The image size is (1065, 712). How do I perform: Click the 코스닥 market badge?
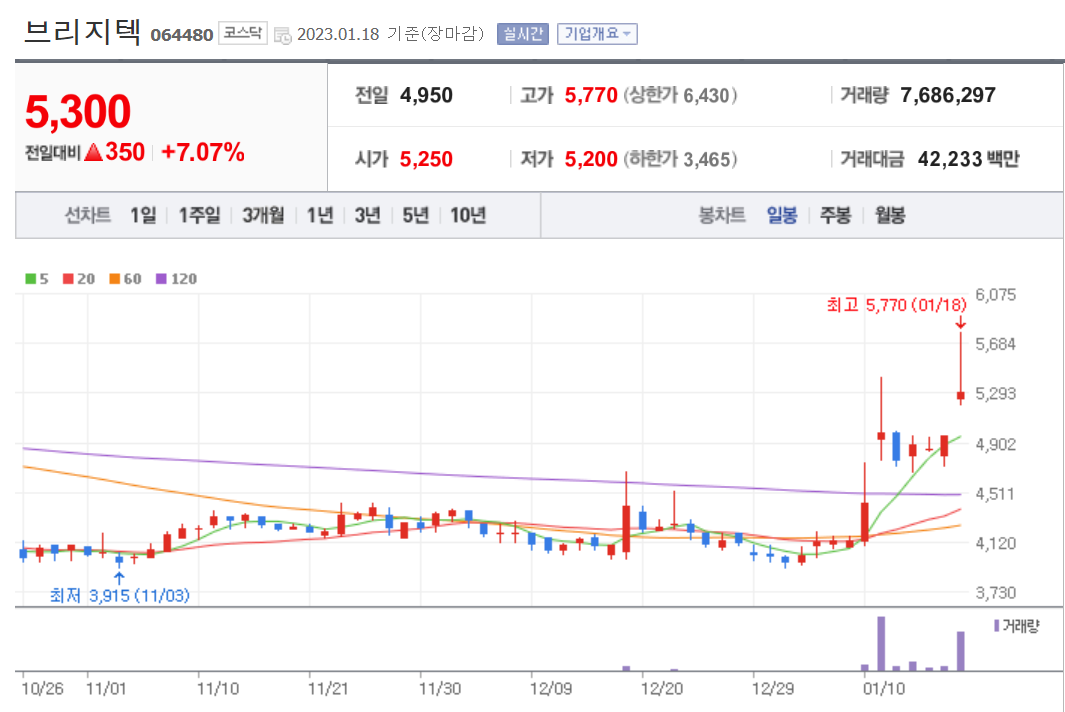(x=242, y=33)
